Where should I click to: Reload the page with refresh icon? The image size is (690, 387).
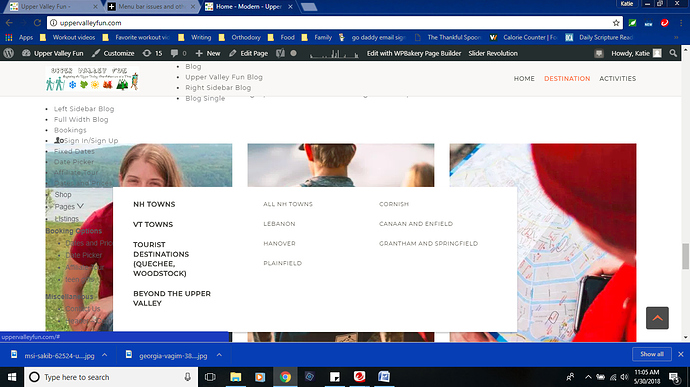point(37,23)
